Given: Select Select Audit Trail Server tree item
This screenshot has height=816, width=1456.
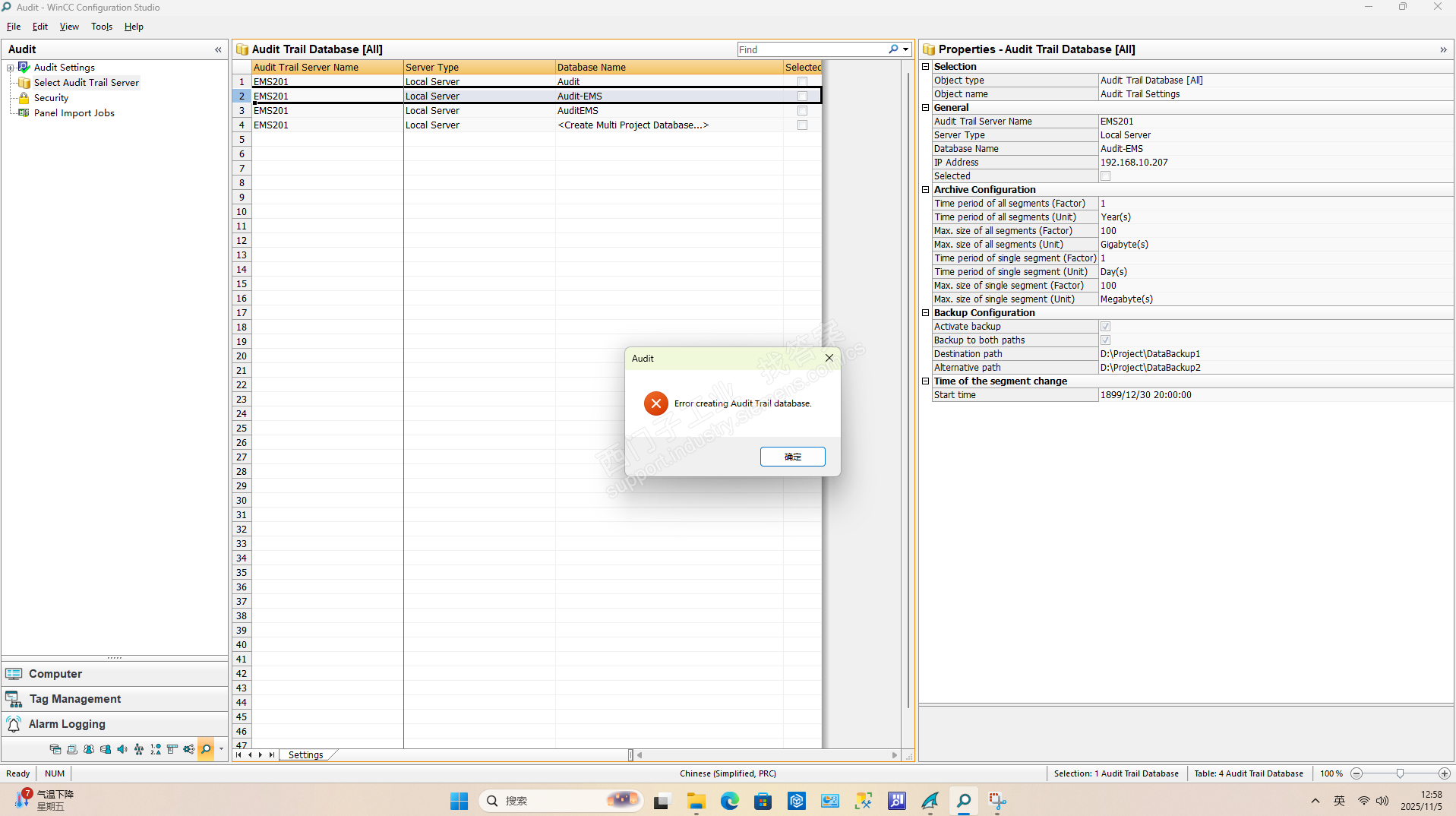Looking at the screenshot, I should [x=87, y=83].
